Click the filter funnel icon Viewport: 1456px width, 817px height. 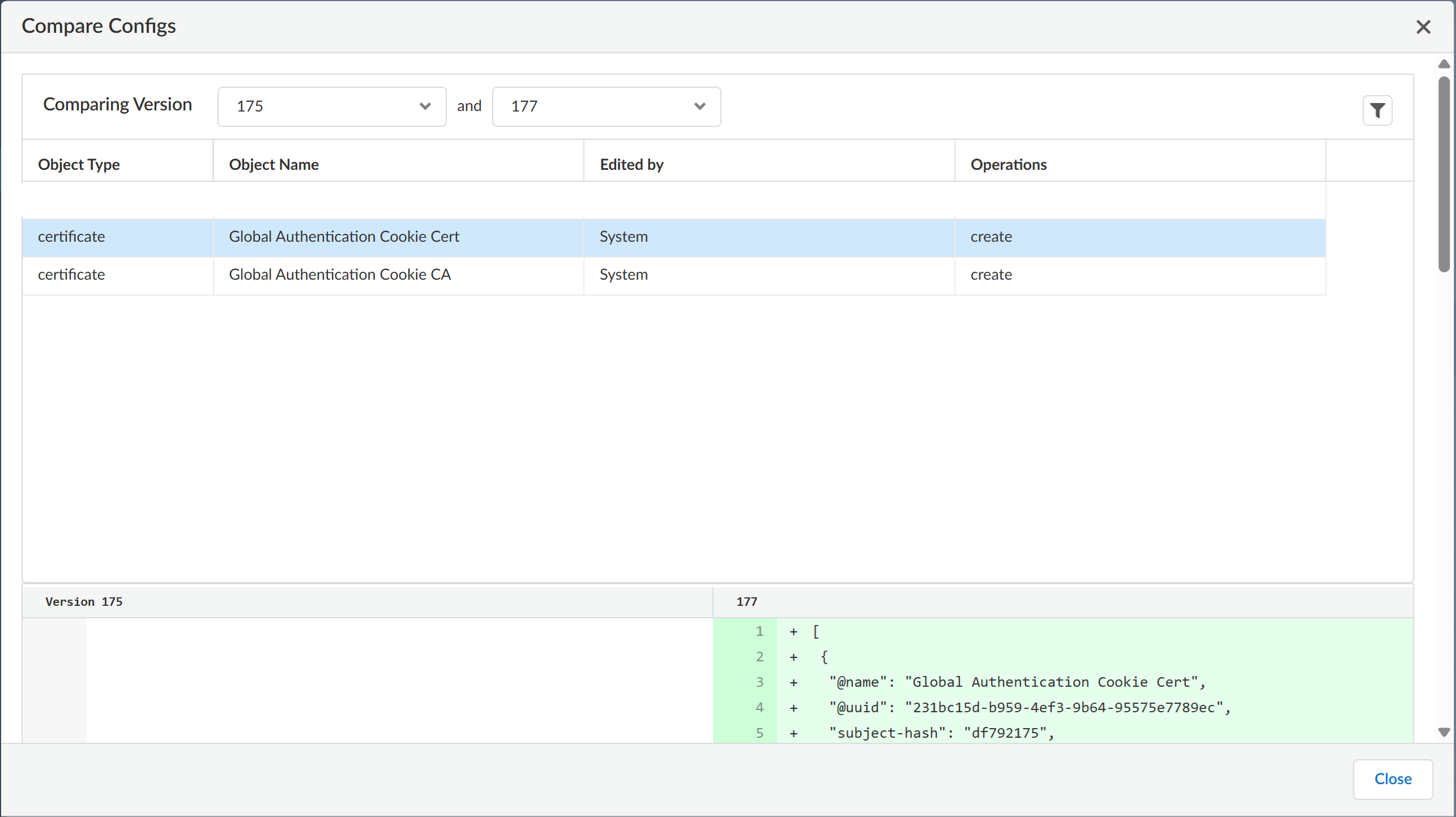point(1377,110)
